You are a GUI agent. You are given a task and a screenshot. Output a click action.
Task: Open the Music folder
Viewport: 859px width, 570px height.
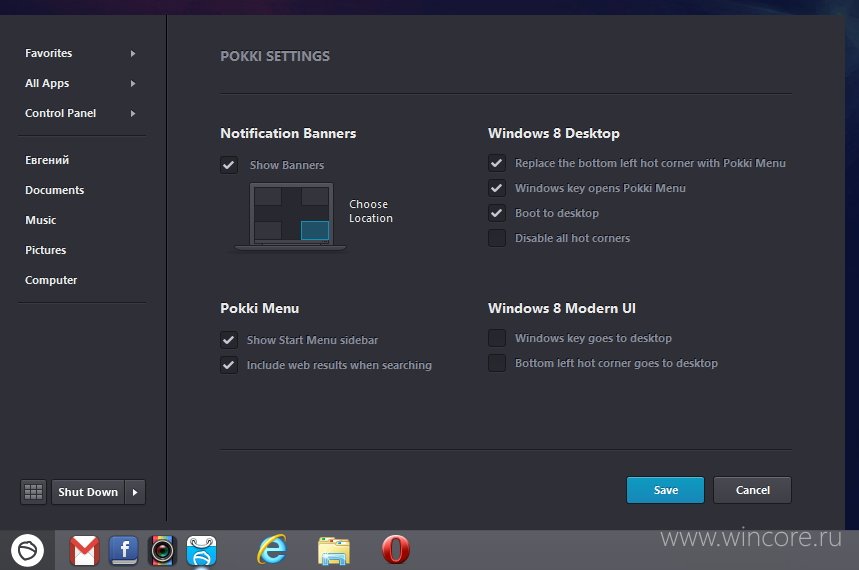[41, 220]
